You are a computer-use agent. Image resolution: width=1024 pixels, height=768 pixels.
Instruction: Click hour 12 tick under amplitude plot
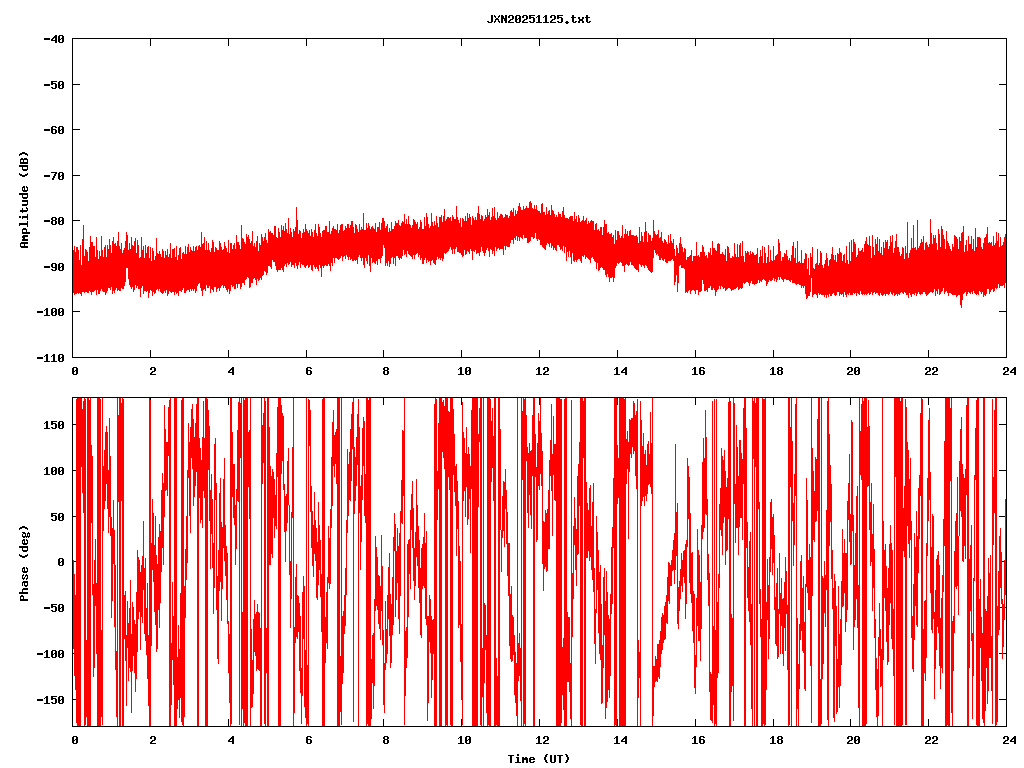point(541,370)
